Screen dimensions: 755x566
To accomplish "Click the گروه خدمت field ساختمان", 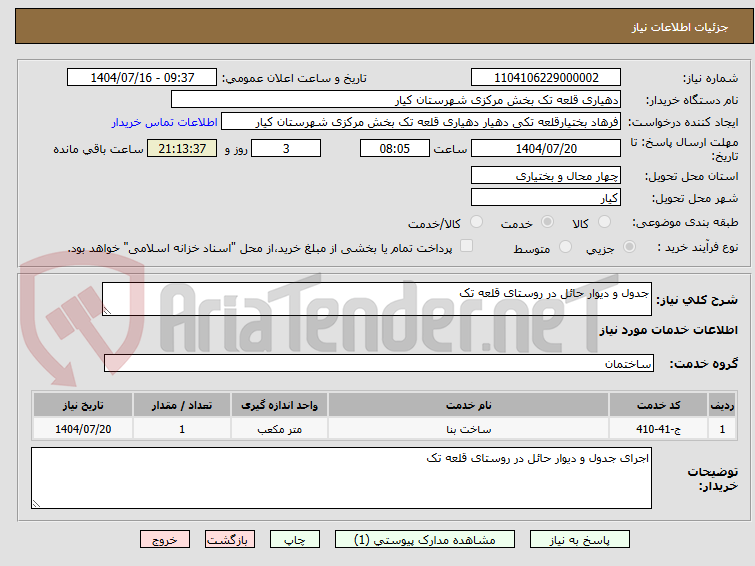I will 379,363.
